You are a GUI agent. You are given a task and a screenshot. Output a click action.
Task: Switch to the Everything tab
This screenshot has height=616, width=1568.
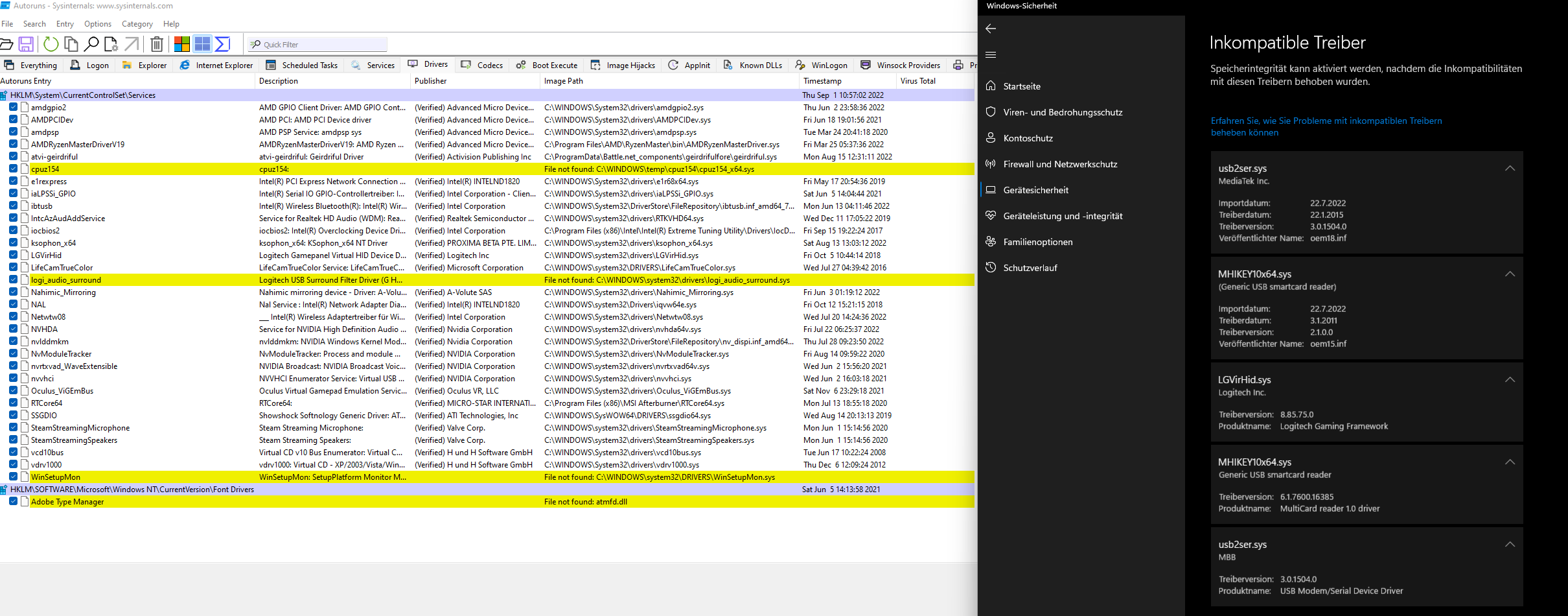click(31, 65)
